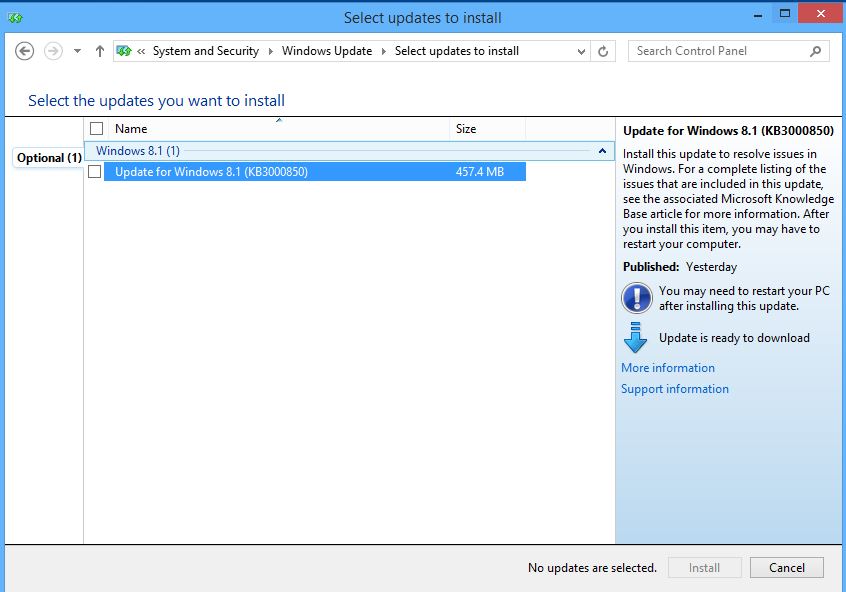This screenshot has height=592, width=846.
Task: Maximize the window
Action: point(785,14)
